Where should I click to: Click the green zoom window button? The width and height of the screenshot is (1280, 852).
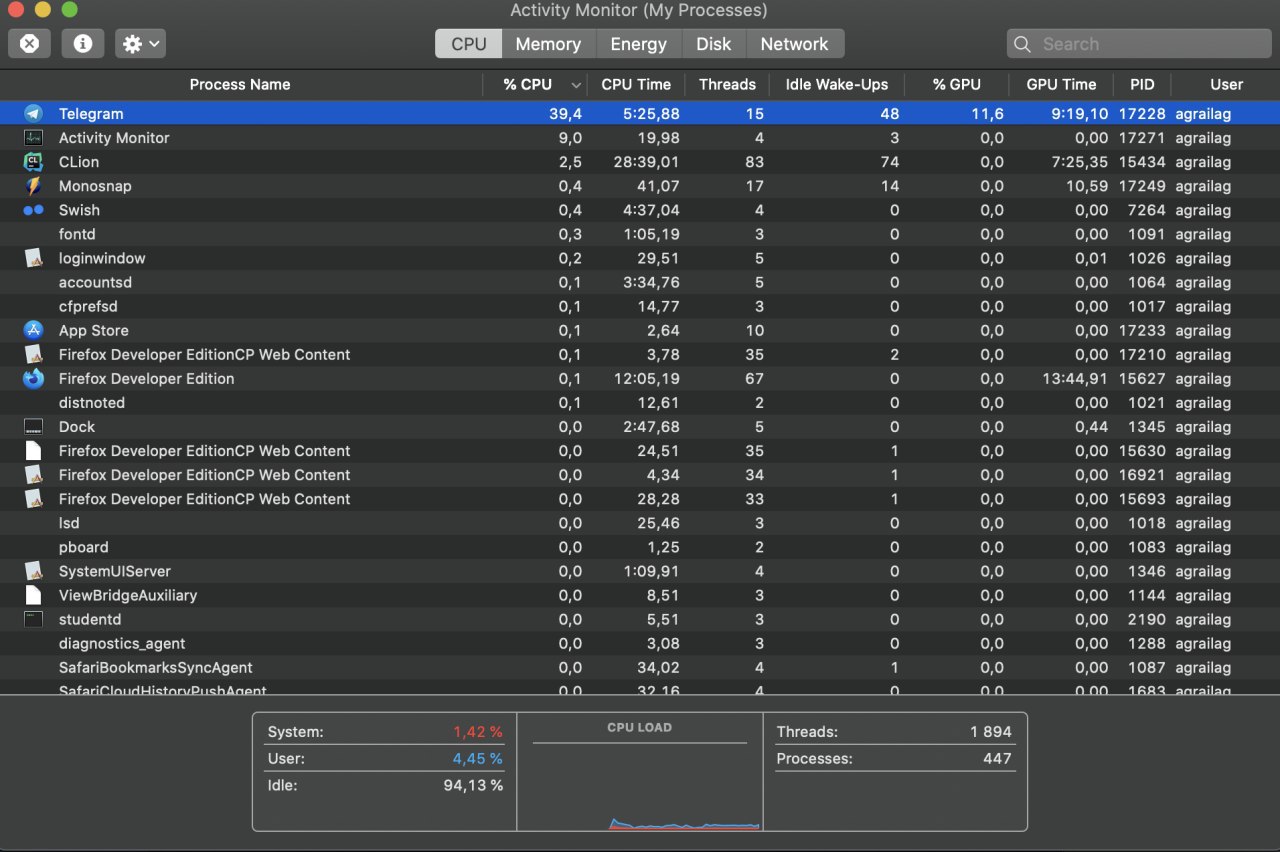point(69,10)
